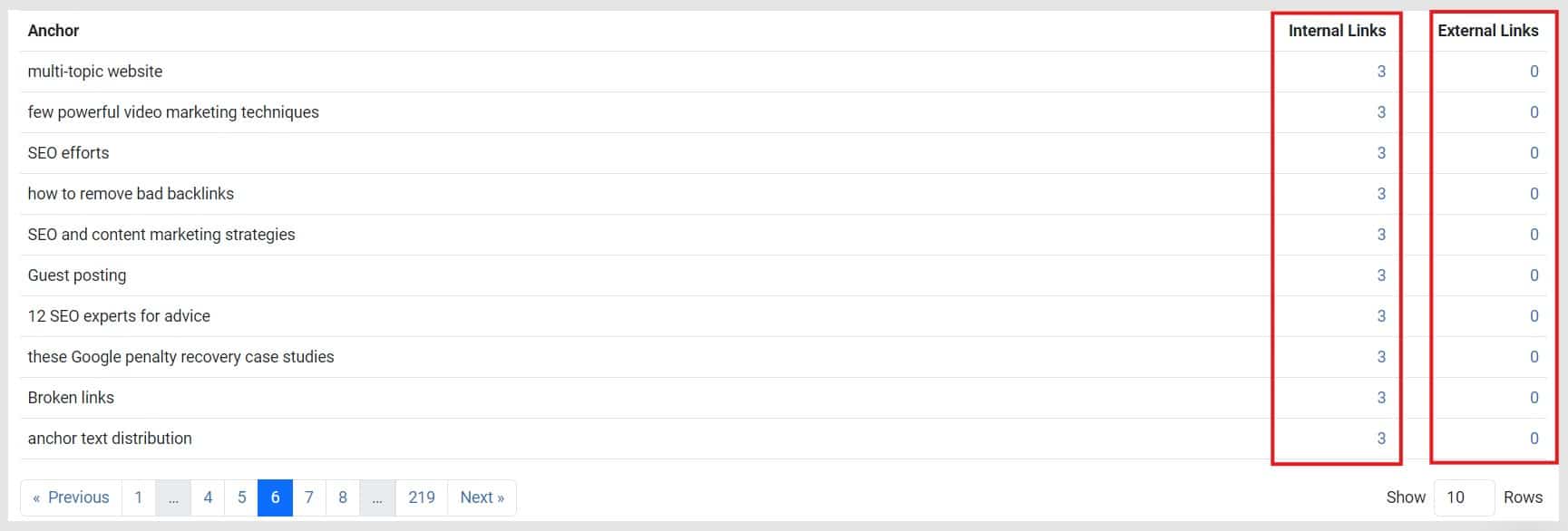
Task: Click internal links count for Broken links
Action: (1381, 398)
